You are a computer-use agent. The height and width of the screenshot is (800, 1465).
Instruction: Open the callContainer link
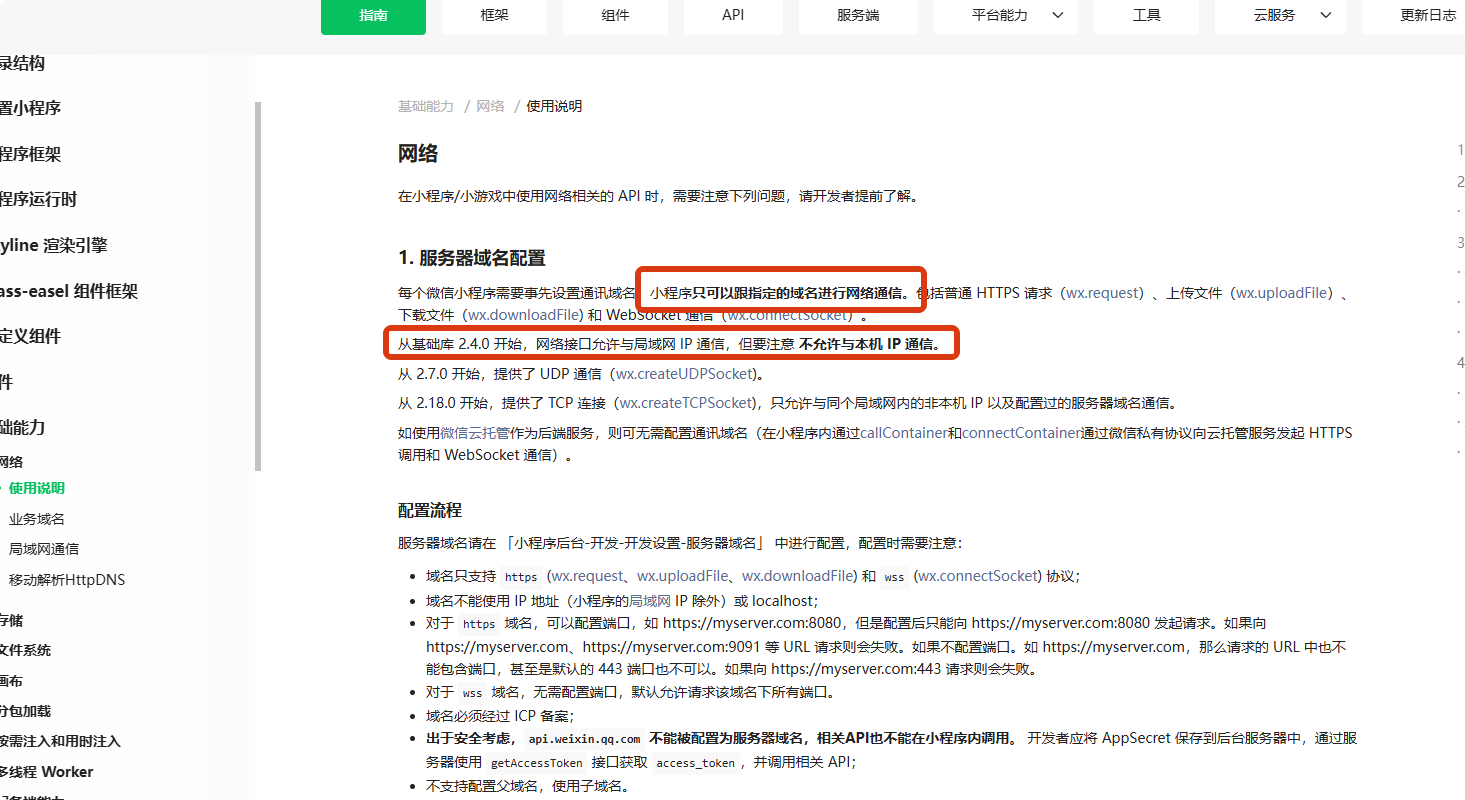(x=904, y=433)
